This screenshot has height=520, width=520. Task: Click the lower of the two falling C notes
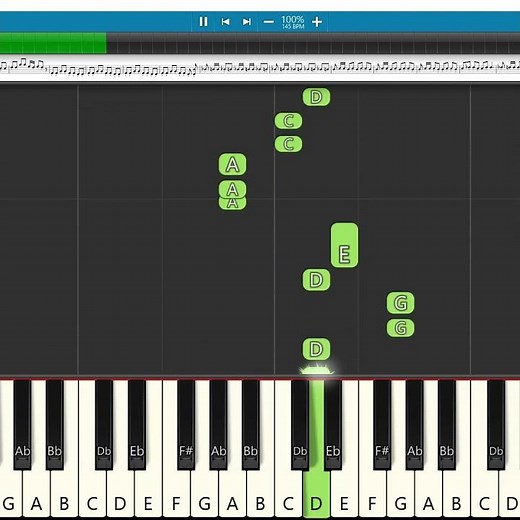click(x=289, y=144)
